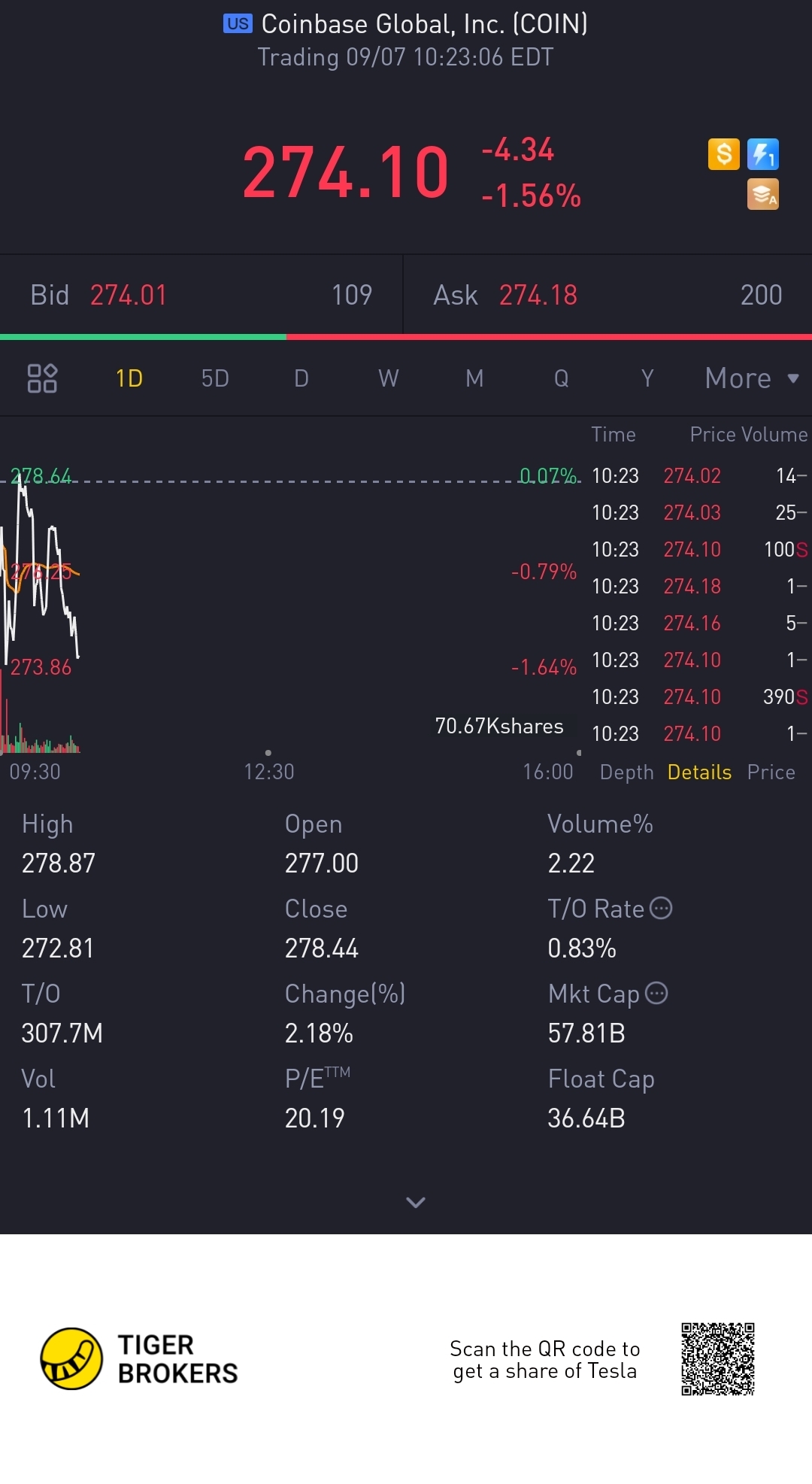Tap the Vol value 1.11M
812x1484 pixels.
tap(56, 1118)
